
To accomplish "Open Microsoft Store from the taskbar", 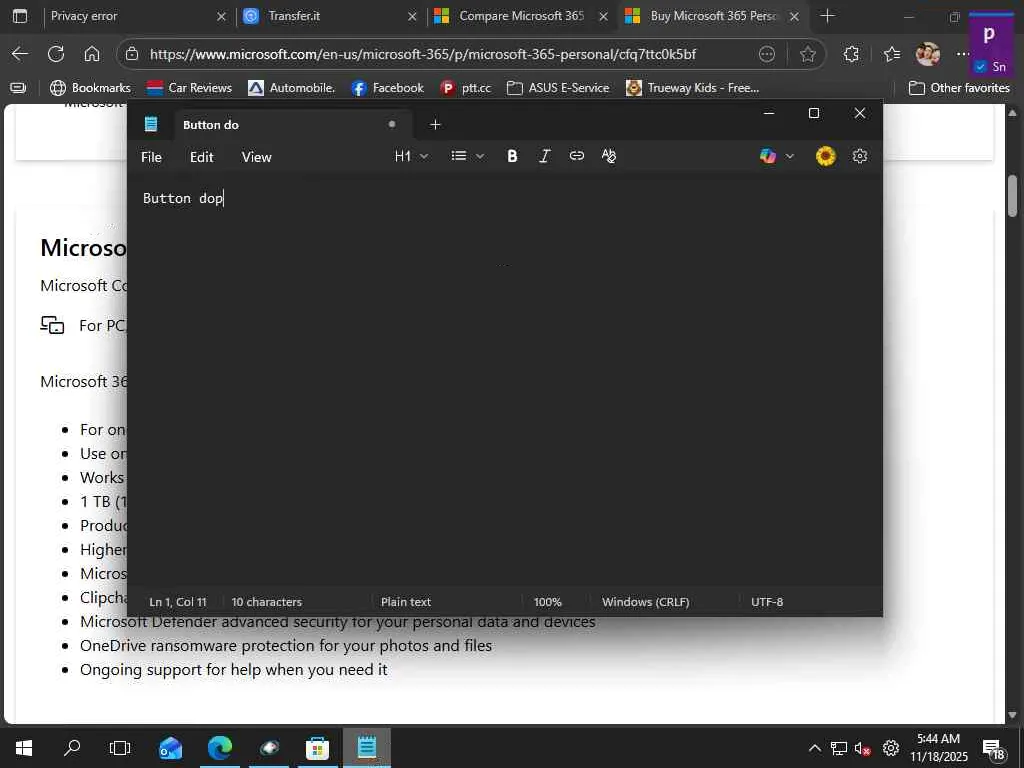I will 317,747.
